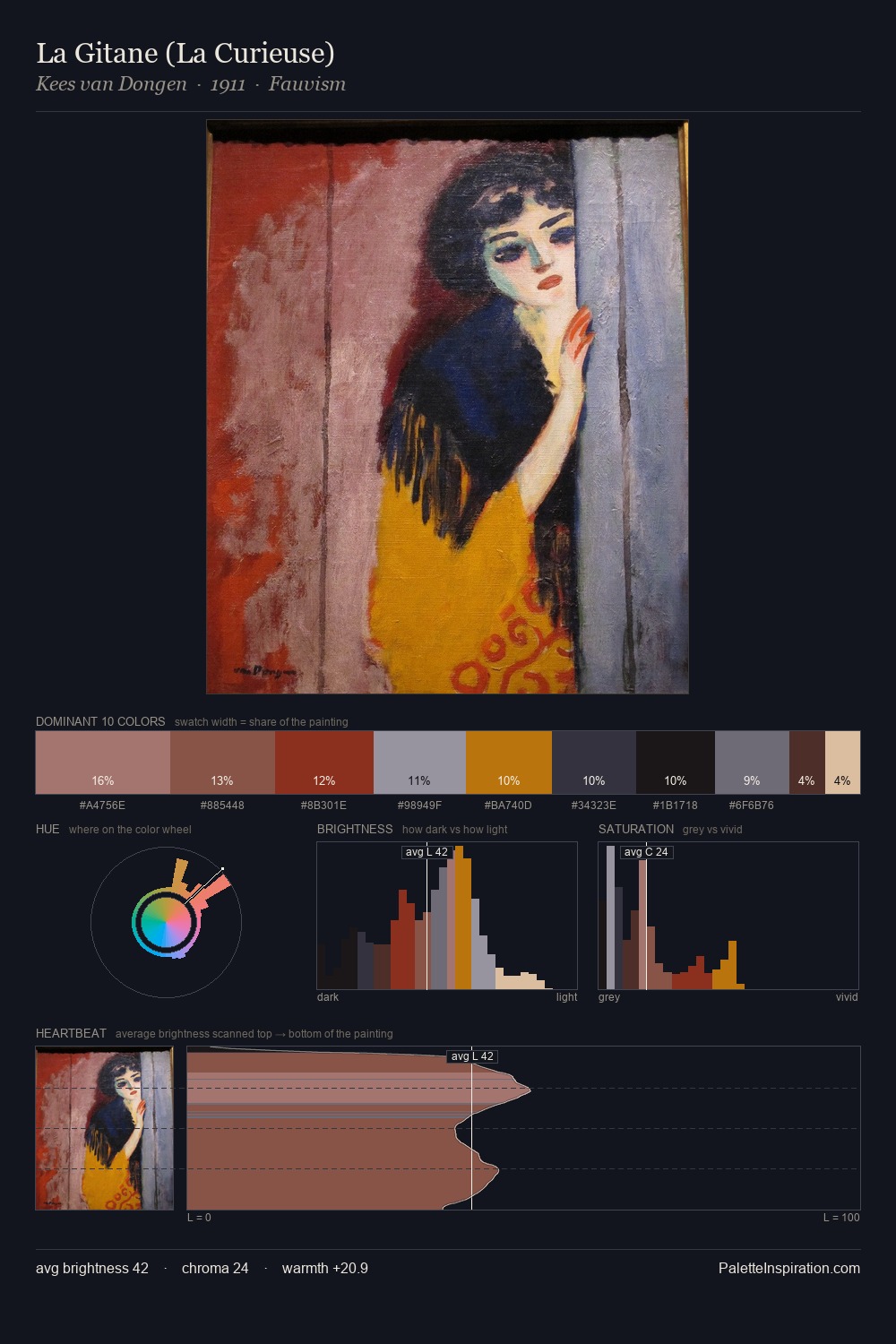Select the 11% grey swatch #98949F
The height and width of the screenshot is (1344, 896).
(x=419, y=762)
